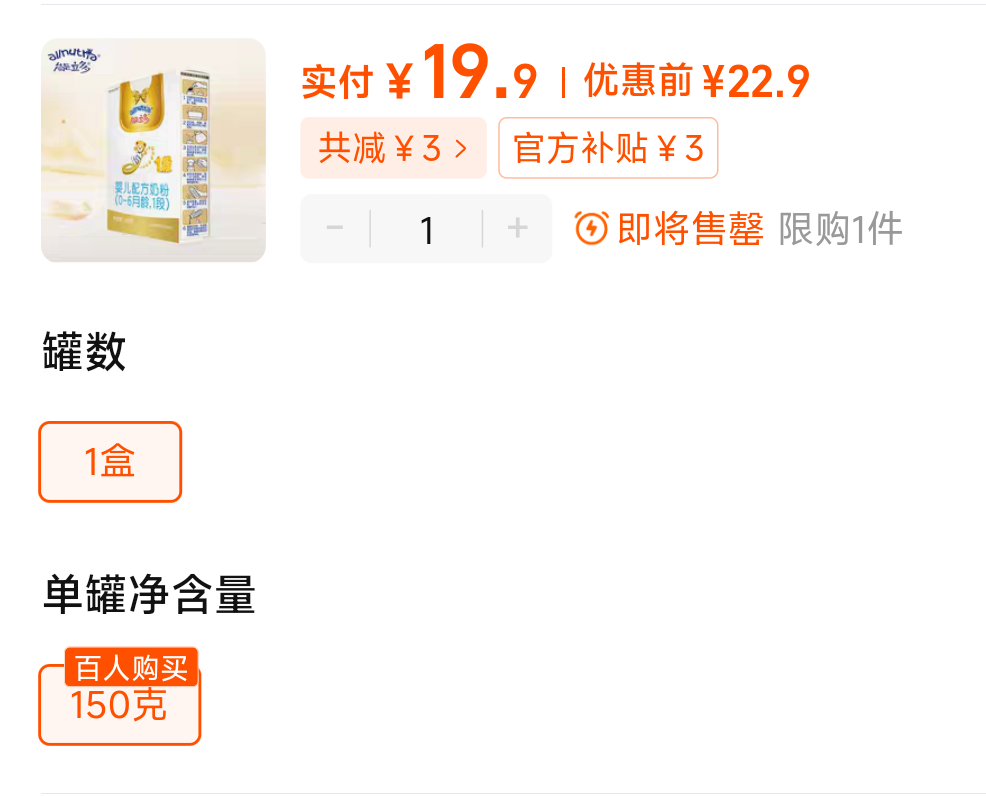Click the milk powder box in the image
The height and width of the screenshot is (796, 986).
click(158, 156)
